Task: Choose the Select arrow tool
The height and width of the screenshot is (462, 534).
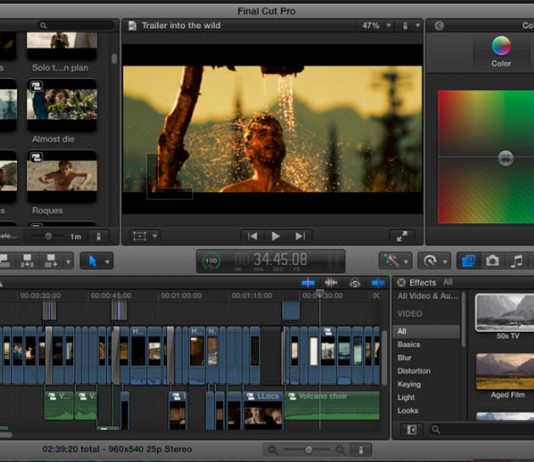Action: point(92,261)
